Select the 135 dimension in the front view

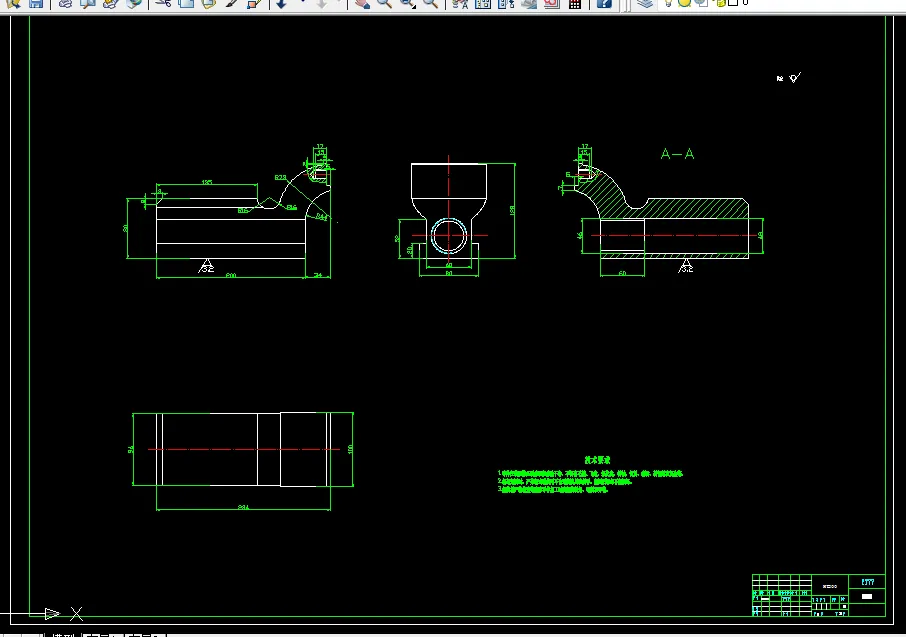207,182
